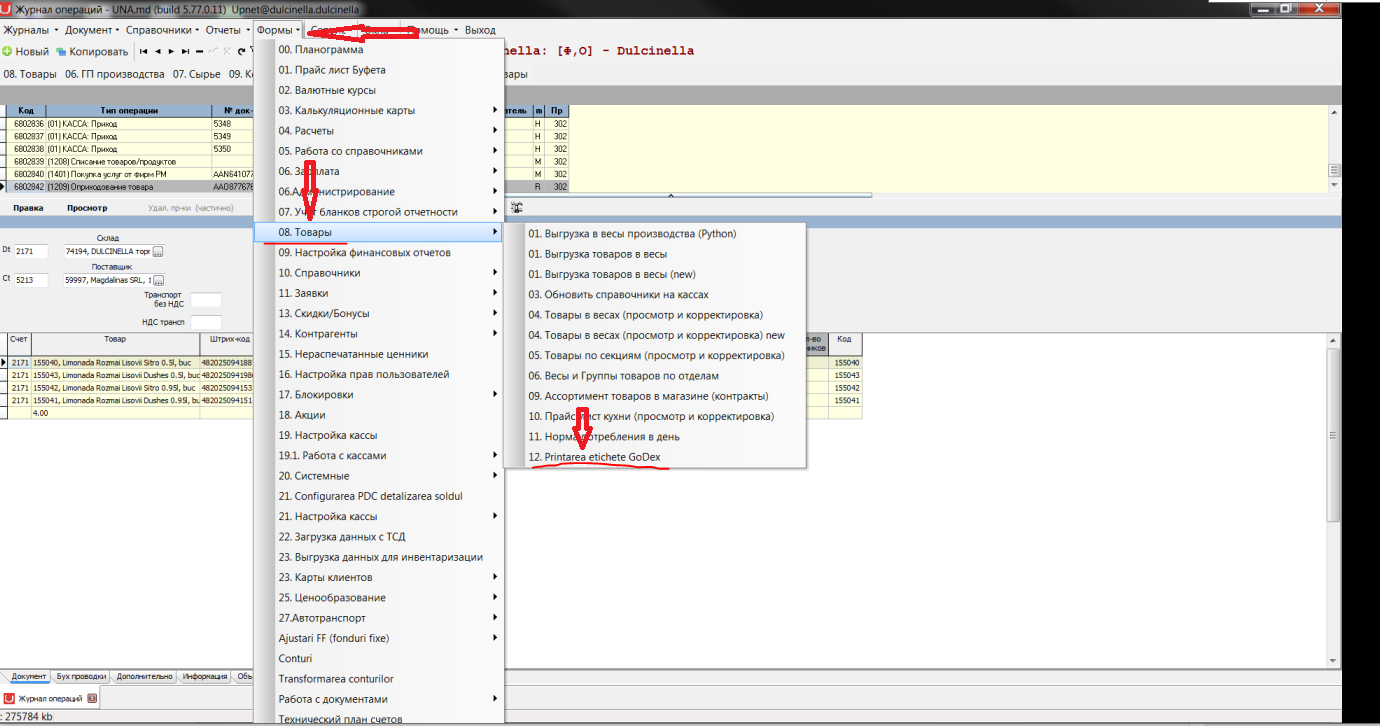Image resolution: width=1380 pixels, height=726 pixels.
Task: Go to previous record arrow
Action: pyautogui.click(x=158, y=51)
